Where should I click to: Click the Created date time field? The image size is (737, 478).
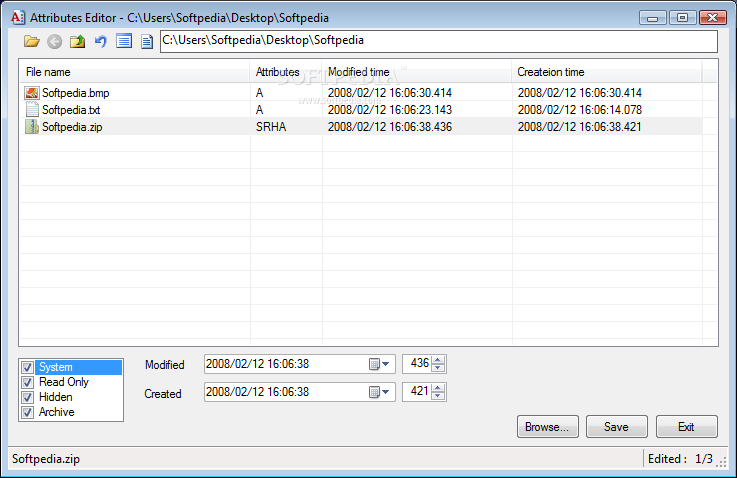coord(299,392)
